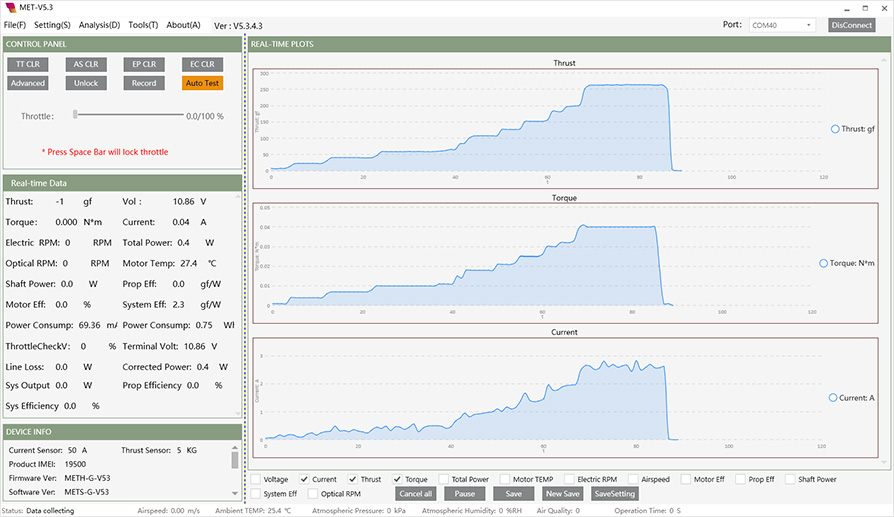Uncheck the Thrust plot checkbox

[353, 480]
